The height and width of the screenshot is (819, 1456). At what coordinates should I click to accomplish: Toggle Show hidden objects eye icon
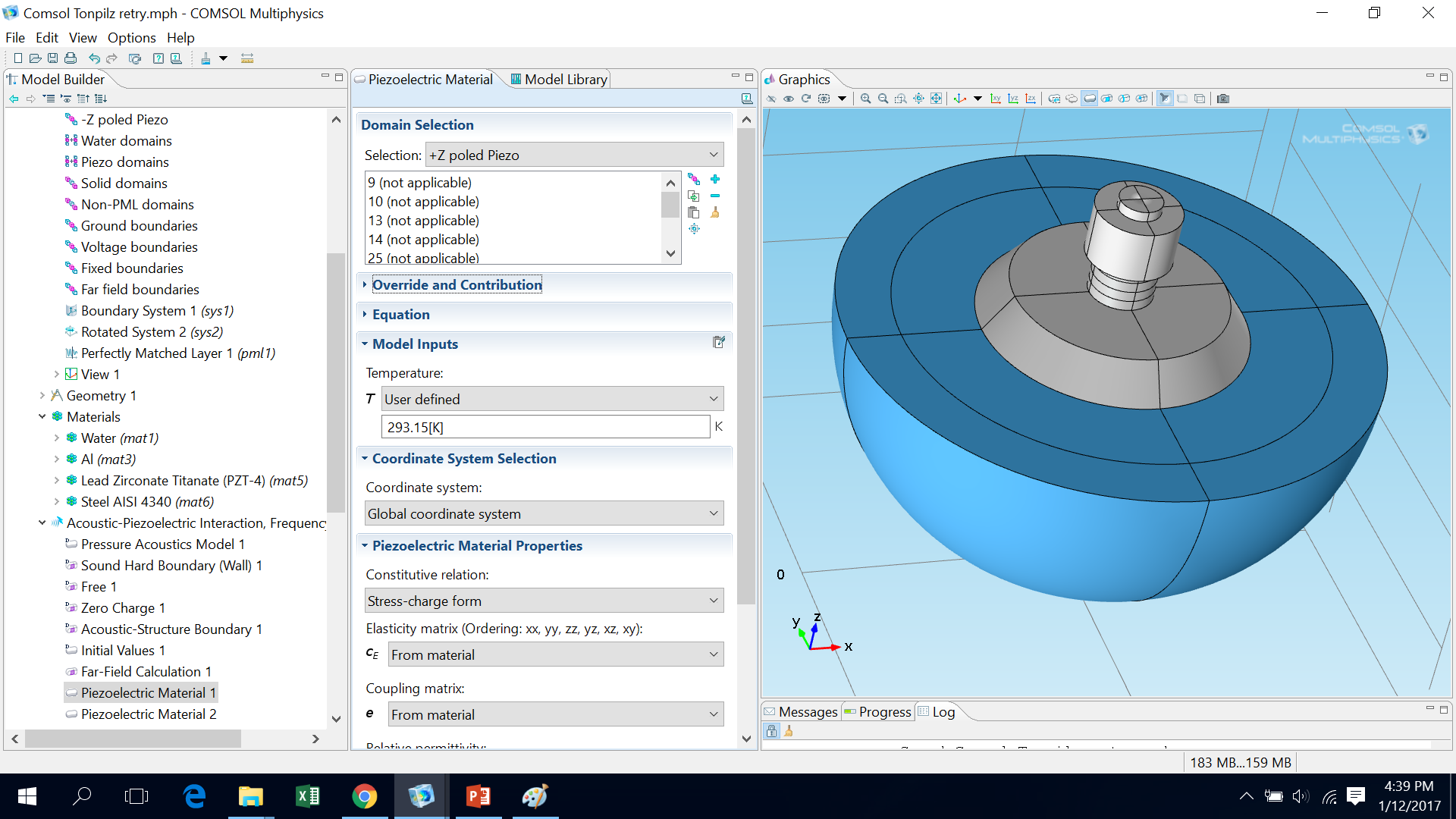(x=789, y=99)
